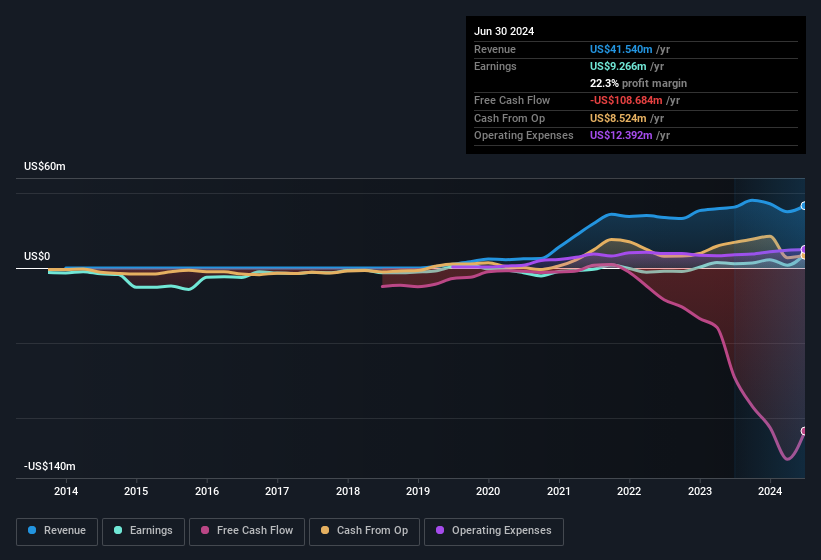Click the Revenue value US$41.540m in tooltip
821x560 pixels.
point(622,49)
